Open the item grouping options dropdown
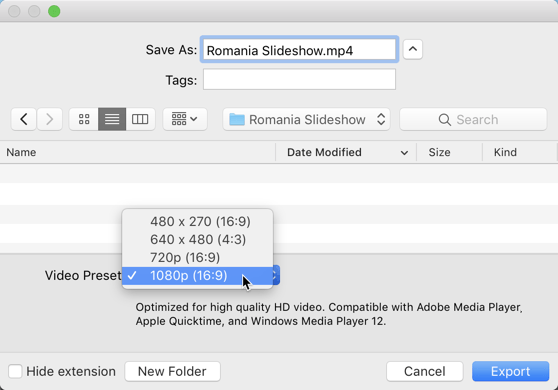The image size is (558, 390). [x=185, y=119]
